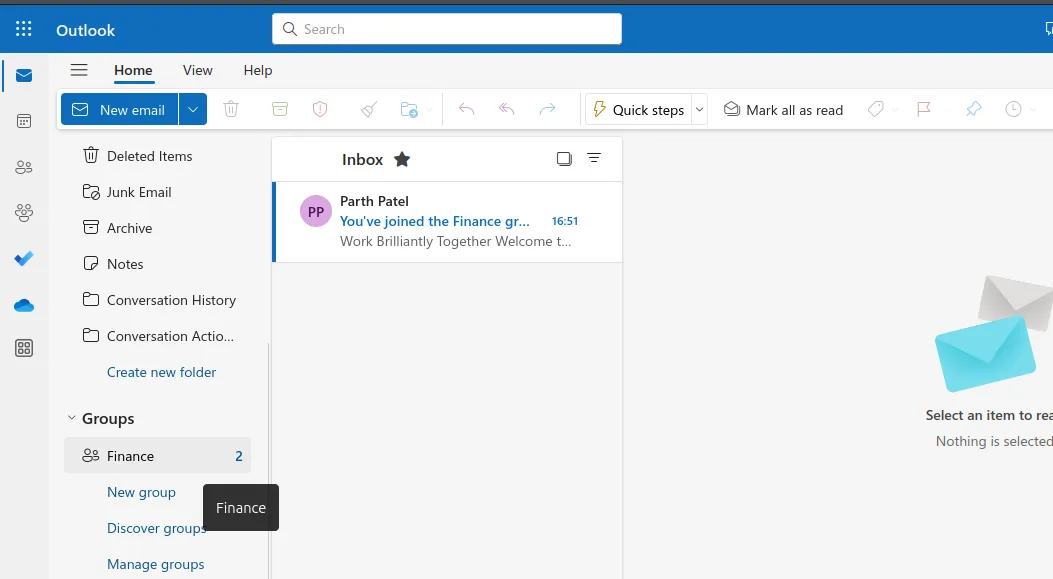
Task: Toggle the Inbox favorite star
Action: click(x=402, y=159)
